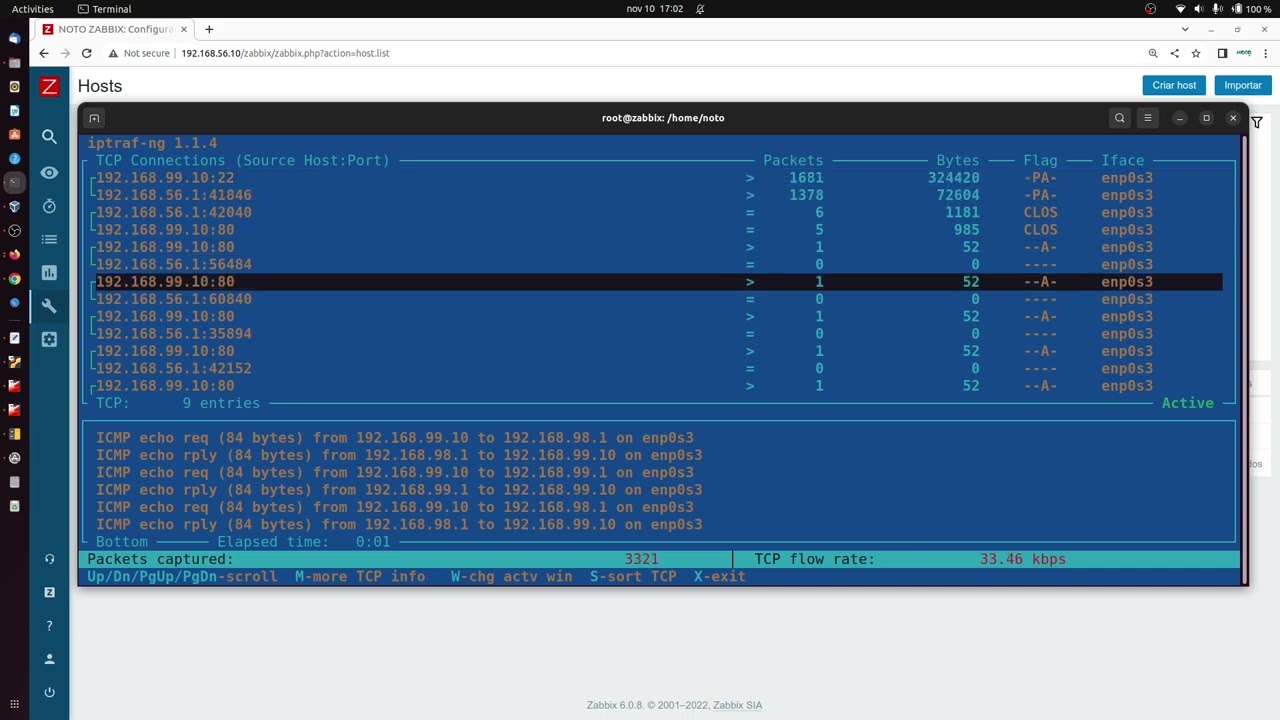Image resolution: width=1280 pixels, height=720 pixels.
Task: Click M-more TCP info hint
Action: click(360, 576)
